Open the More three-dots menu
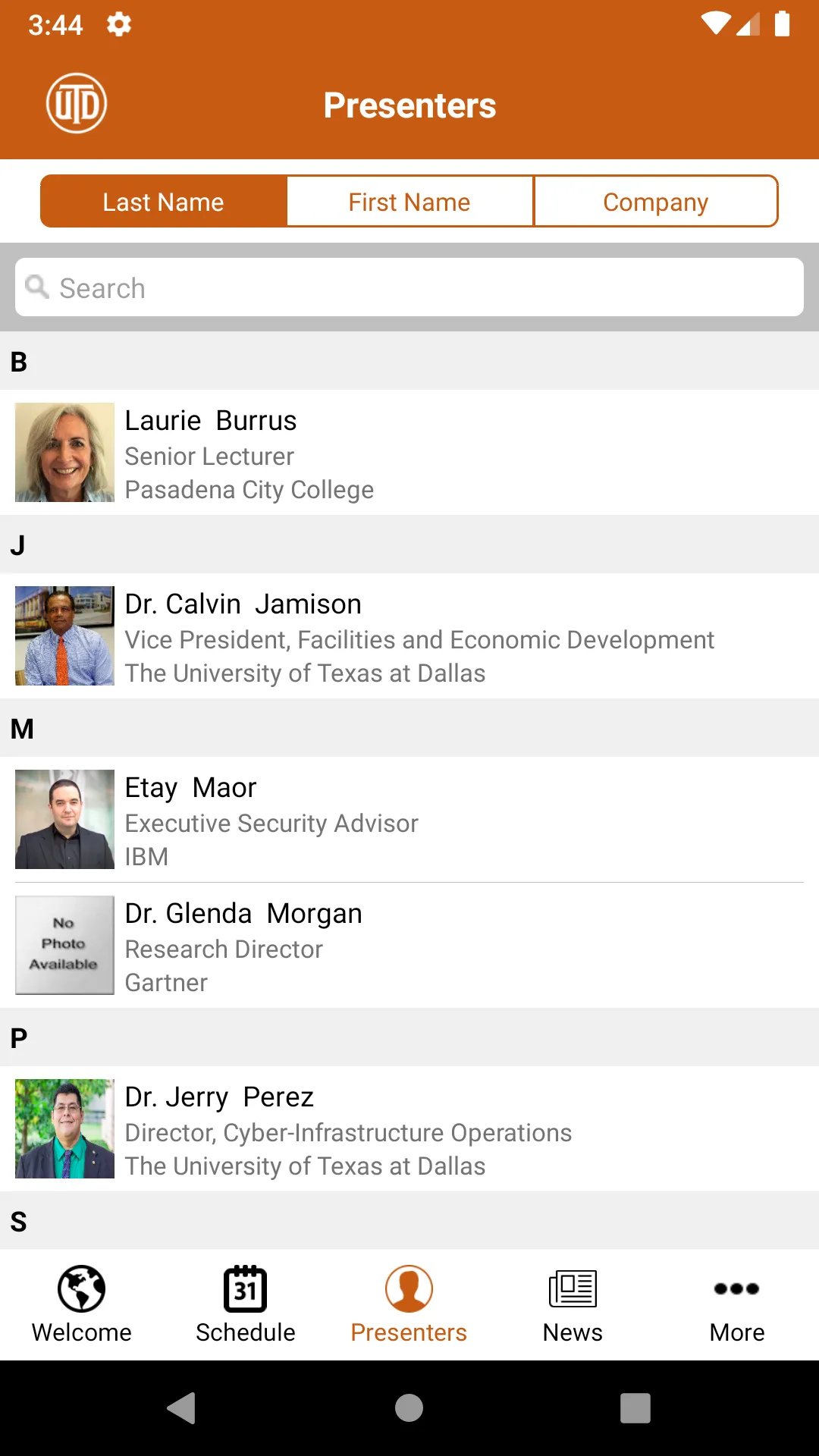 click(736, 1288)
